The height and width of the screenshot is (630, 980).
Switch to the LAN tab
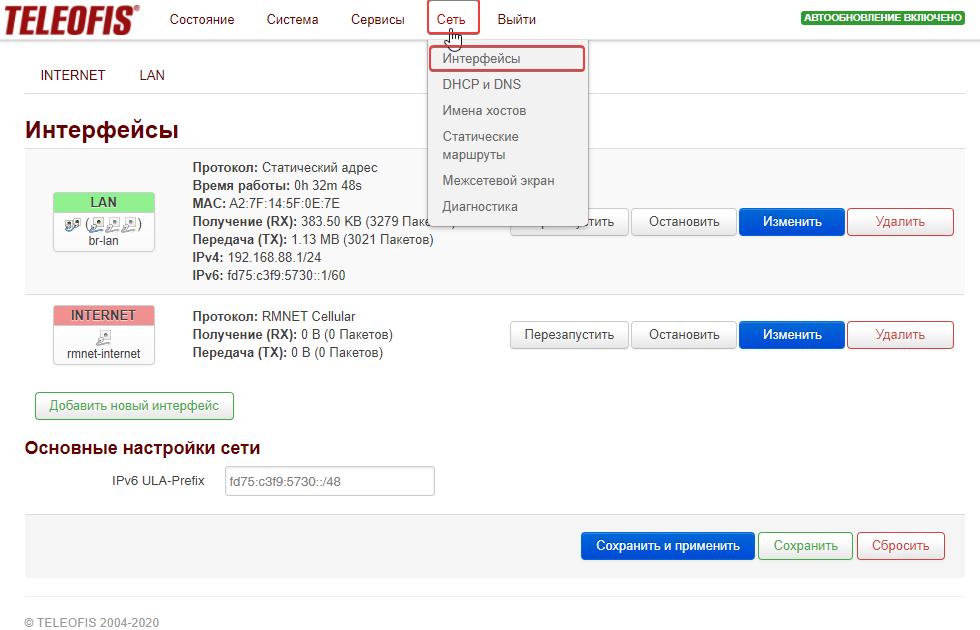(x=152, y=75)
